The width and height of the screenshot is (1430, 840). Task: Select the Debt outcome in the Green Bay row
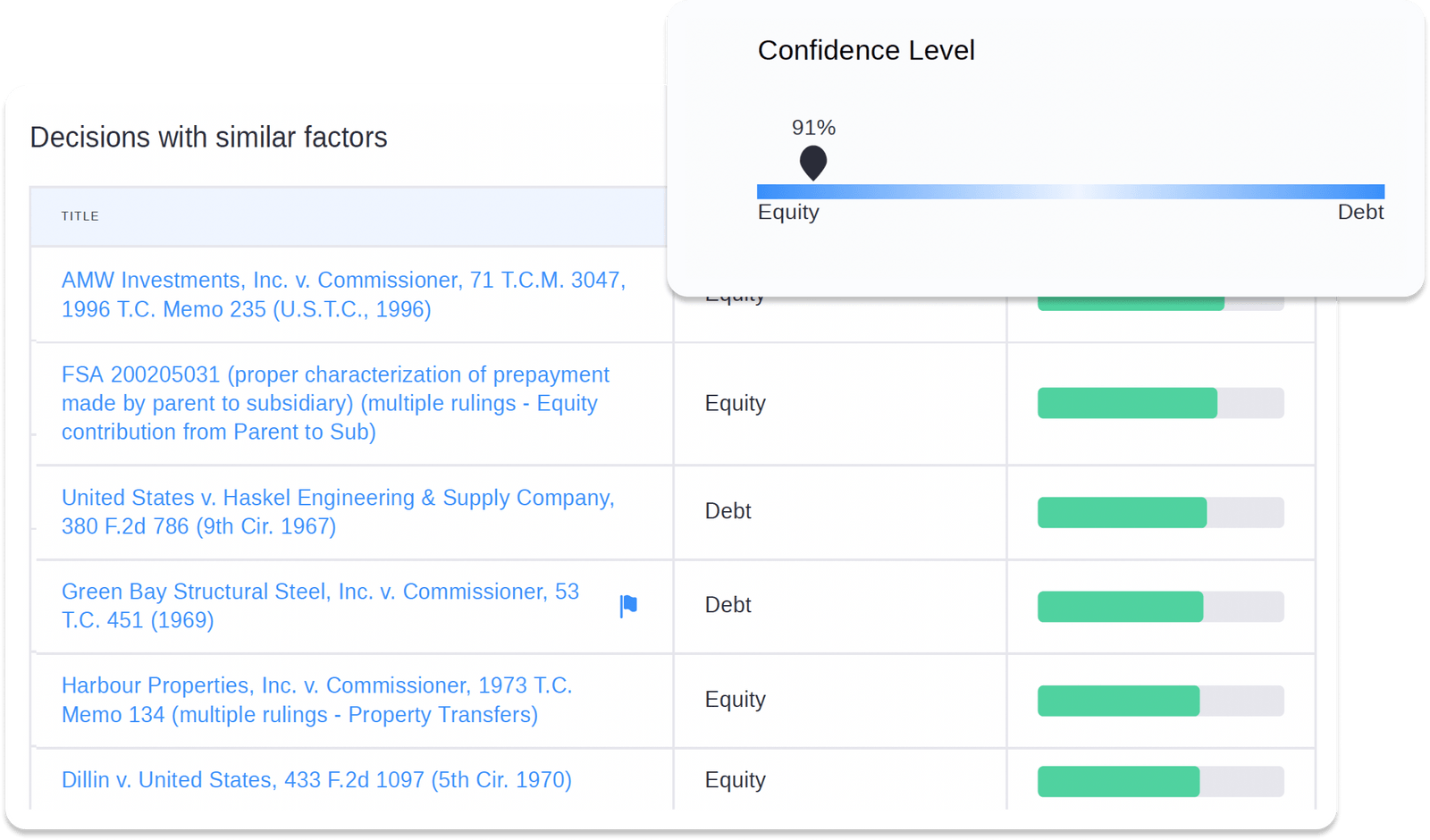[728, 605]
